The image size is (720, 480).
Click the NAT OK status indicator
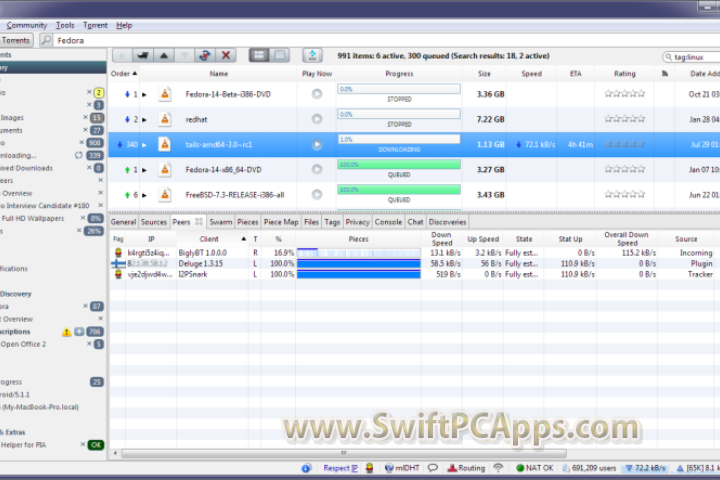click(x=534, y=468)
